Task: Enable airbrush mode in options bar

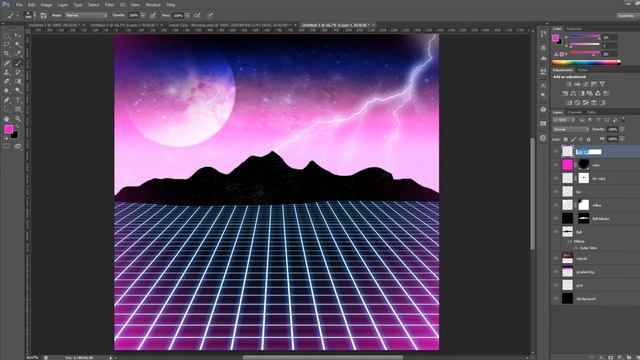Action: coord(197,16)
